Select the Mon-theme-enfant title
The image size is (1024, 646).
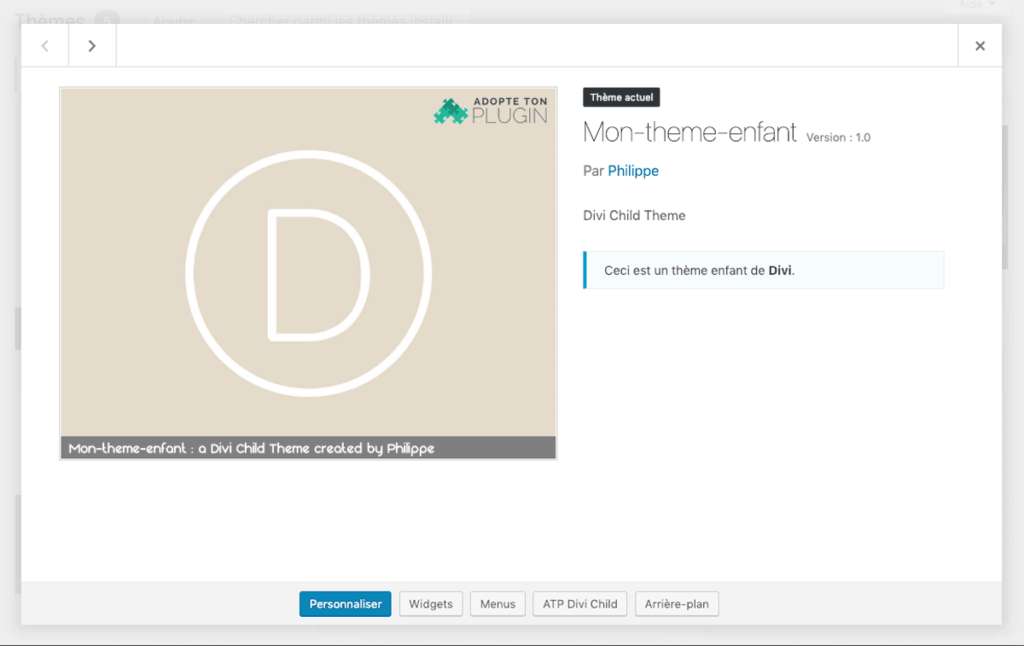pyautogui.click(x=690, y=132)
